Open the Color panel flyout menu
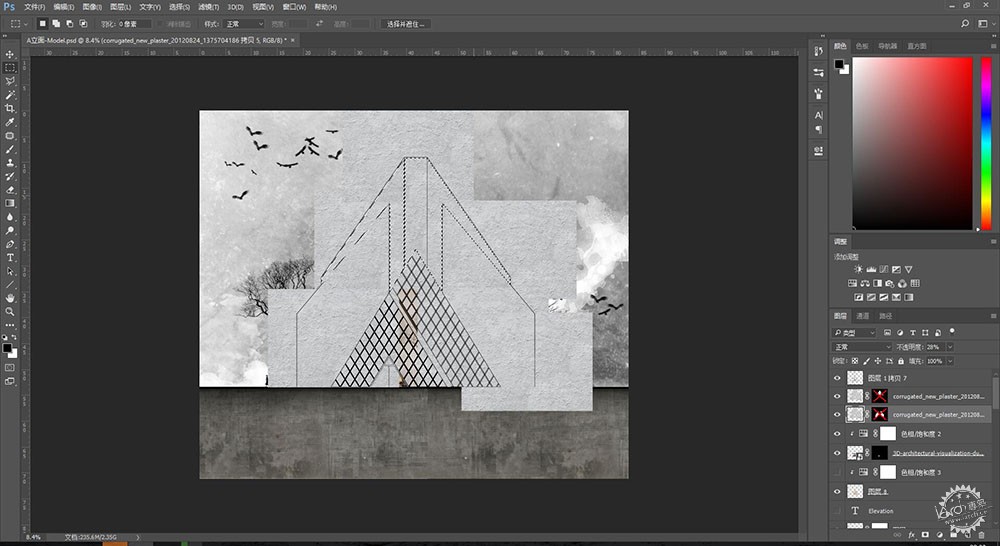 pos(993,46)
